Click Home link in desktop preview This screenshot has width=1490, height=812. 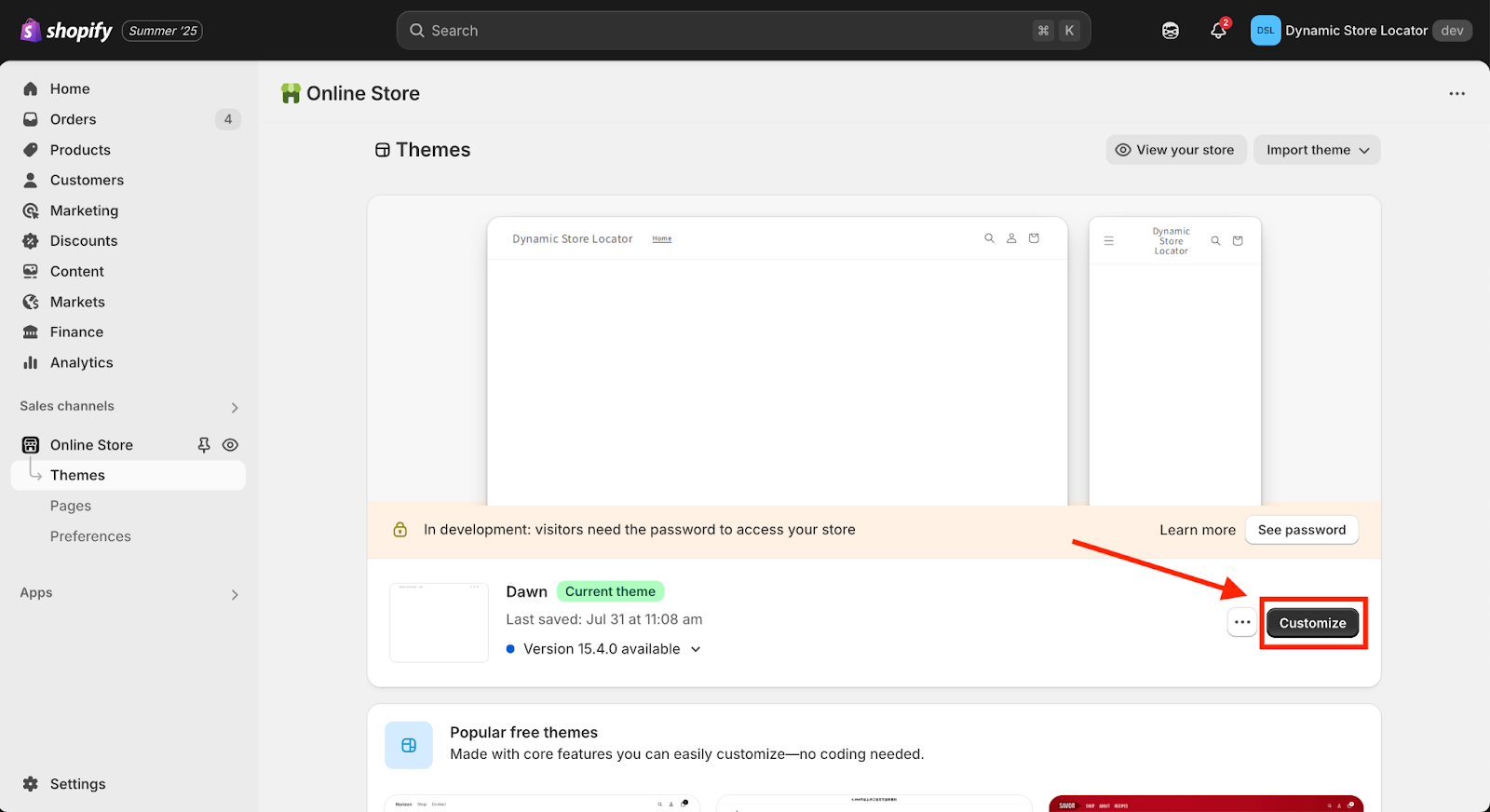tap(662, 239)
